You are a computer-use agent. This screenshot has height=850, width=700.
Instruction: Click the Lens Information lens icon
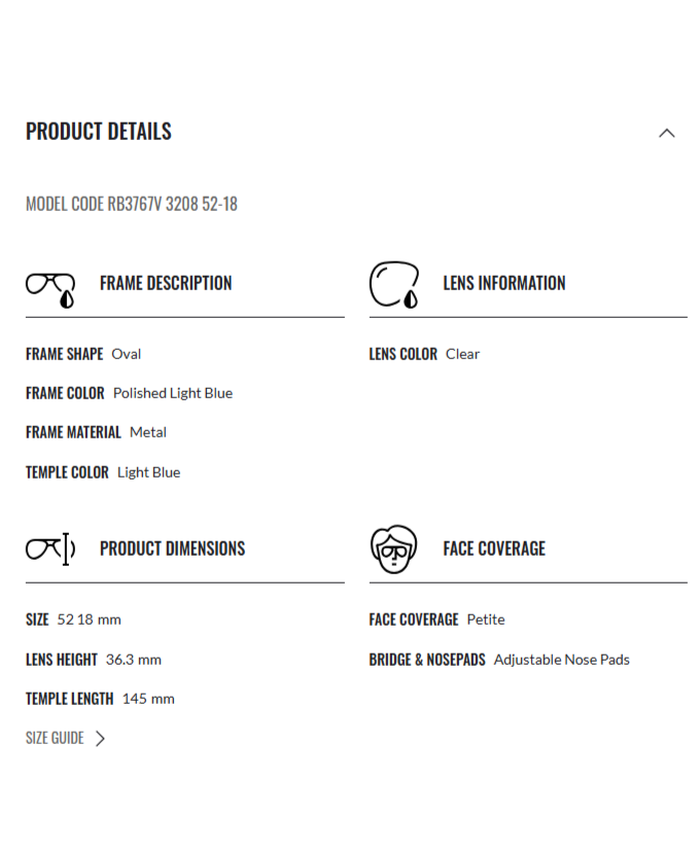point(394,285)
